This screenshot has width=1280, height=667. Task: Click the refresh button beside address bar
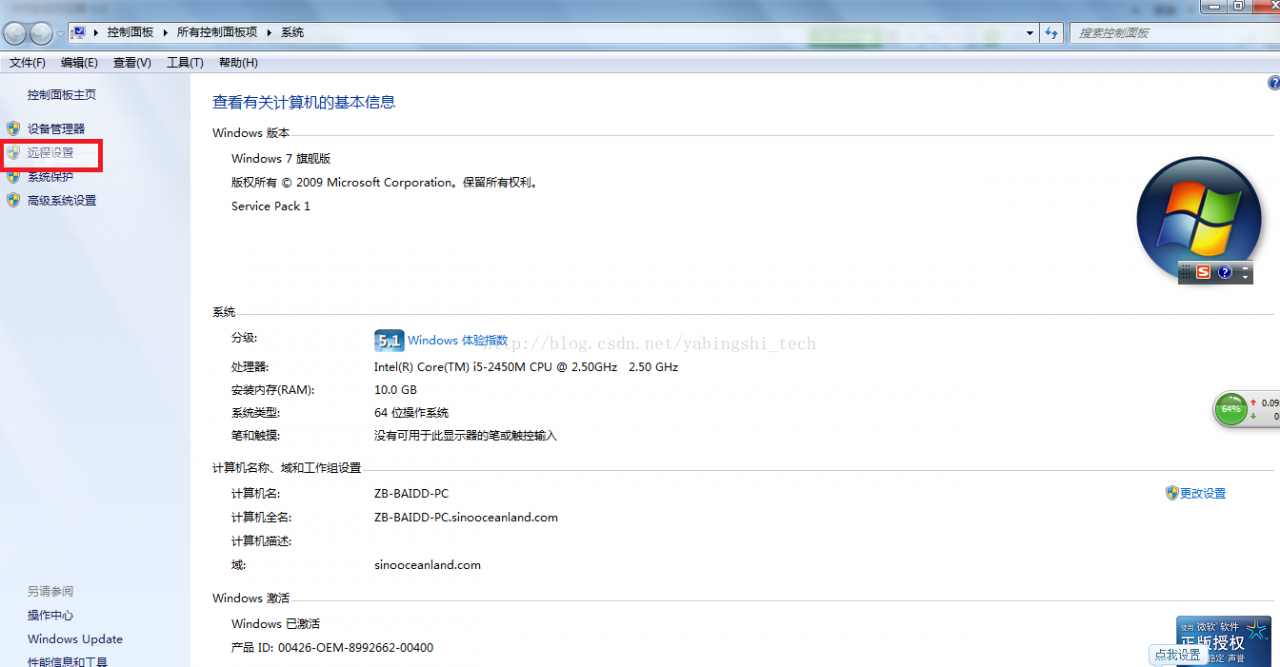click(x=1051, y=33)
